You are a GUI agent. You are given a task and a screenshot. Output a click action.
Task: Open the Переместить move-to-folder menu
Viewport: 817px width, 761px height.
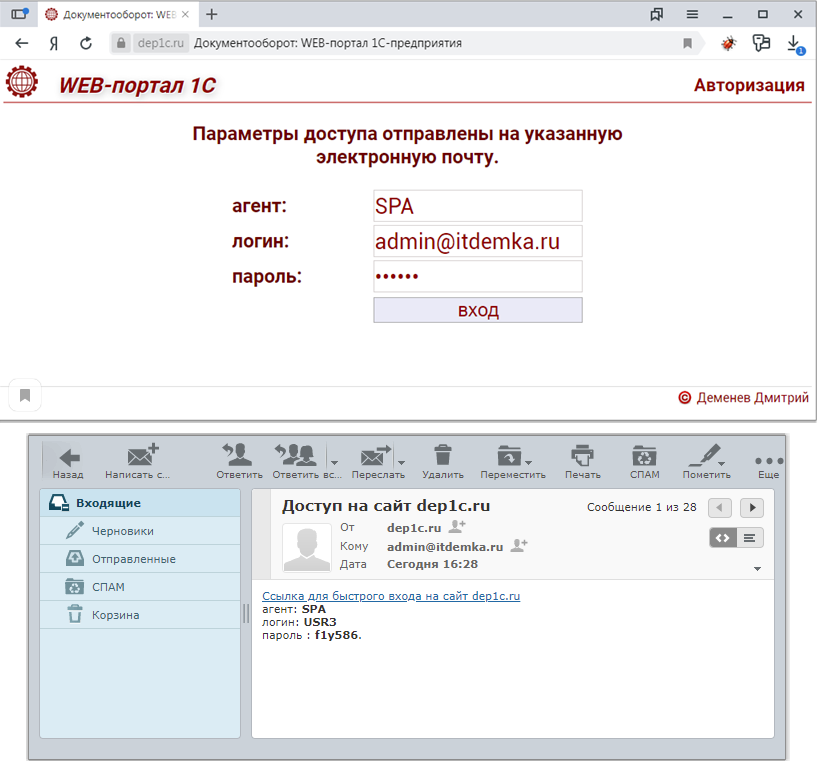click(x=513, y=461)
